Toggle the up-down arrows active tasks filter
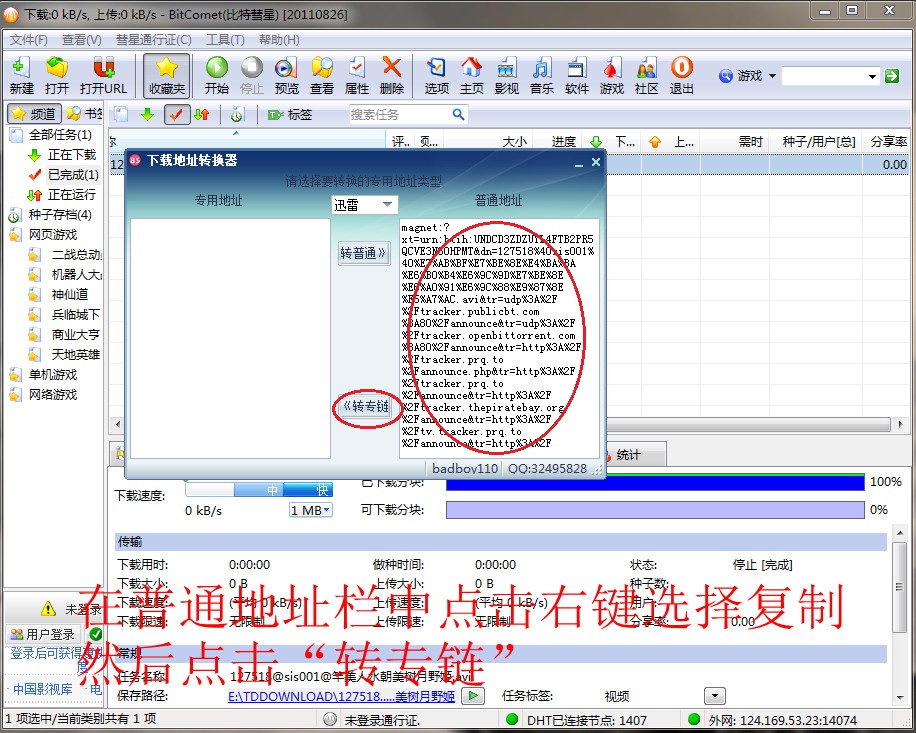 (x=202, y=114)
